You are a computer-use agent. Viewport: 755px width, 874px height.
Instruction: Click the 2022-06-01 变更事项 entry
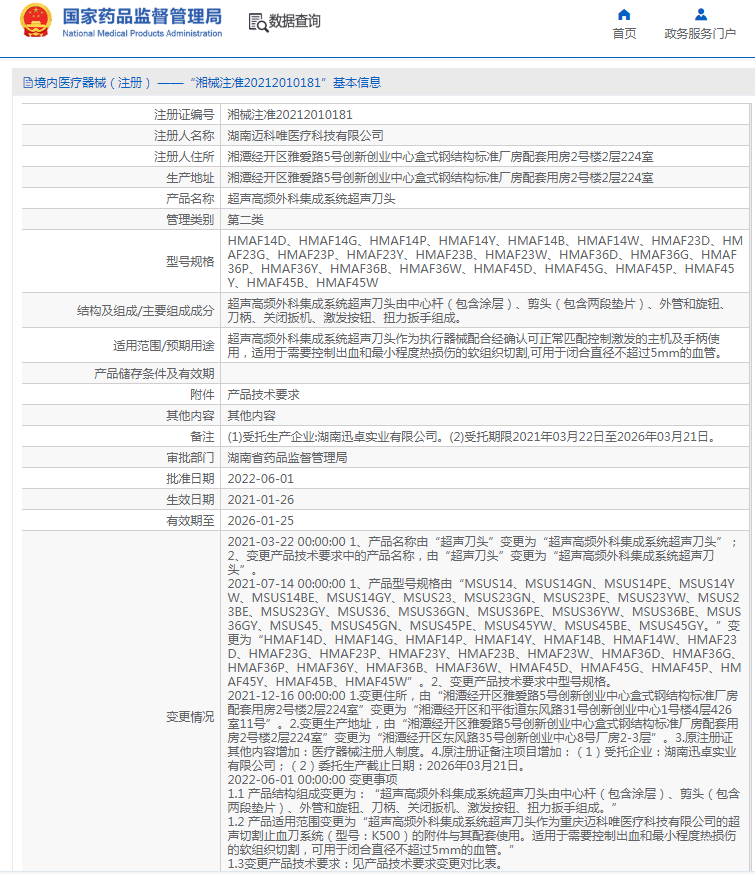[312, 780]
